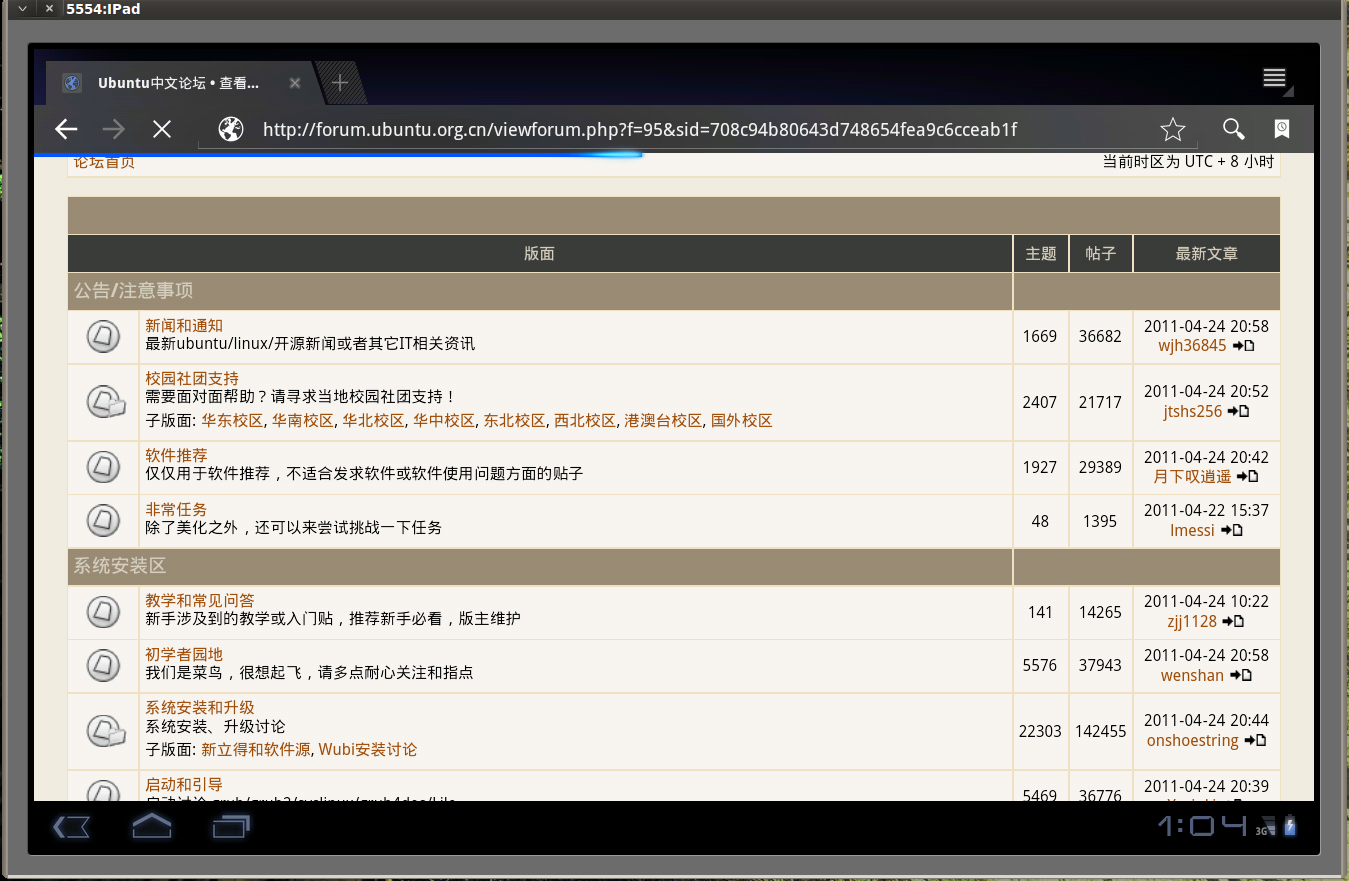1349x881 pixels.
Task: Open the 初学者园地 forum
Action: click(184, 654)
